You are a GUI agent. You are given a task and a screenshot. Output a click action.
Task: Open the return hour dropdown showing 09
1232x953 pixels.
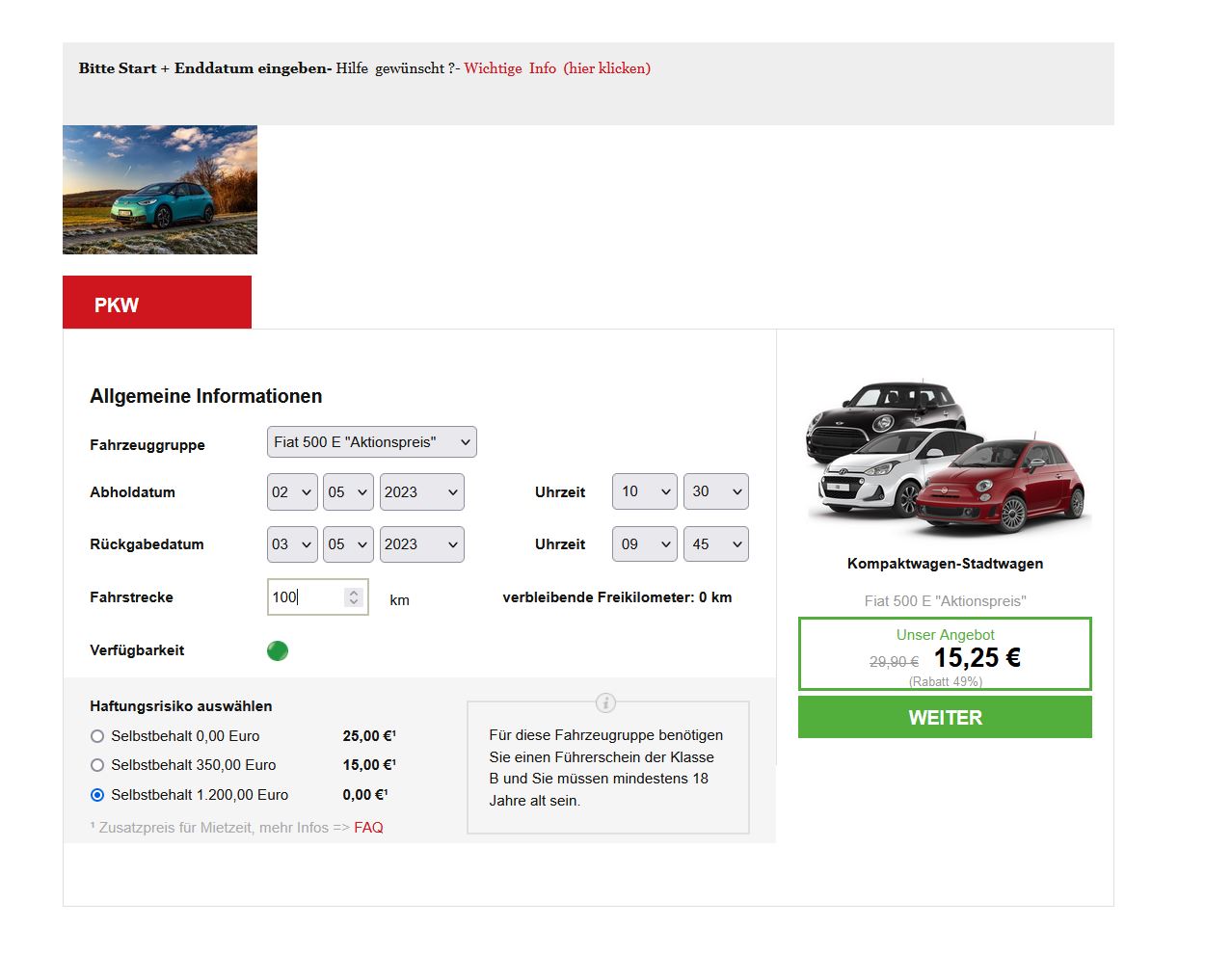645,544
